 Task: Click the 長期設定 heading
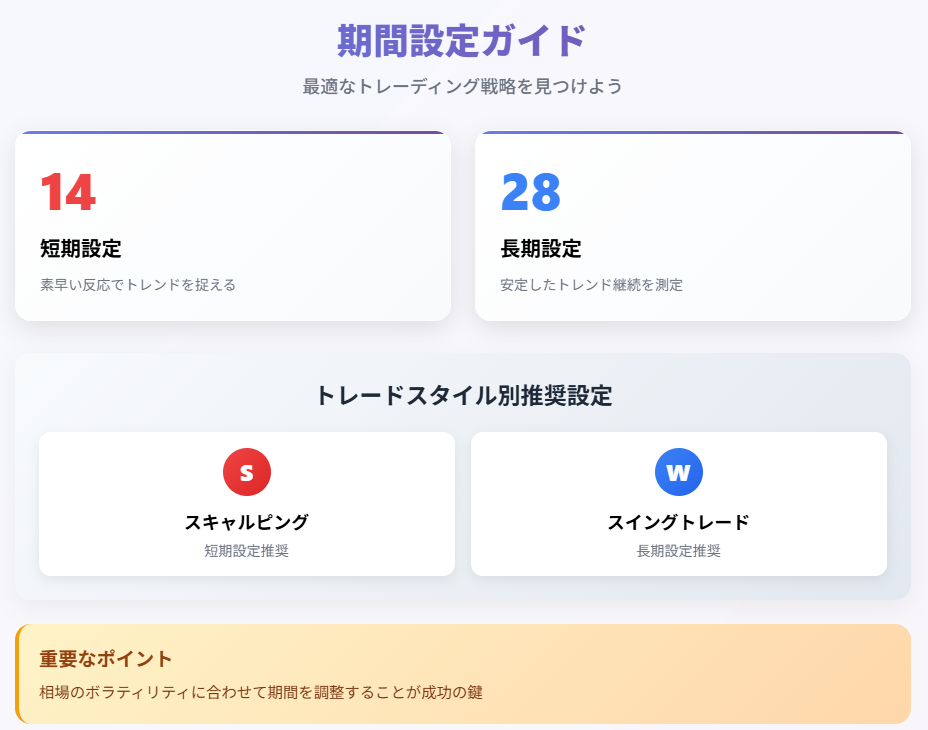click(541, 249)
